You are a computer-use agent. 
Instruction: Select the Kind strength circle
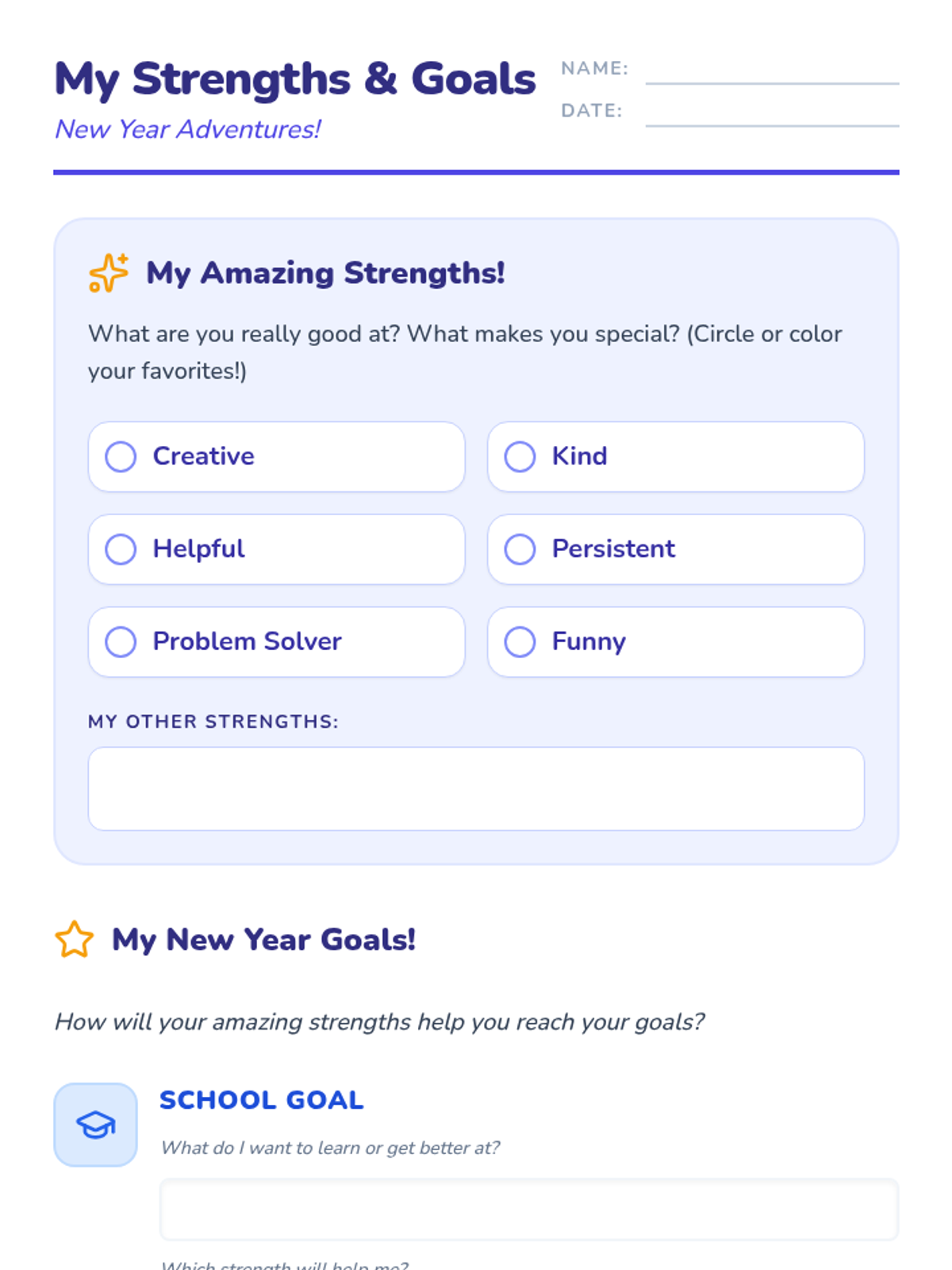pyautogui.click(x=520, y=456)
